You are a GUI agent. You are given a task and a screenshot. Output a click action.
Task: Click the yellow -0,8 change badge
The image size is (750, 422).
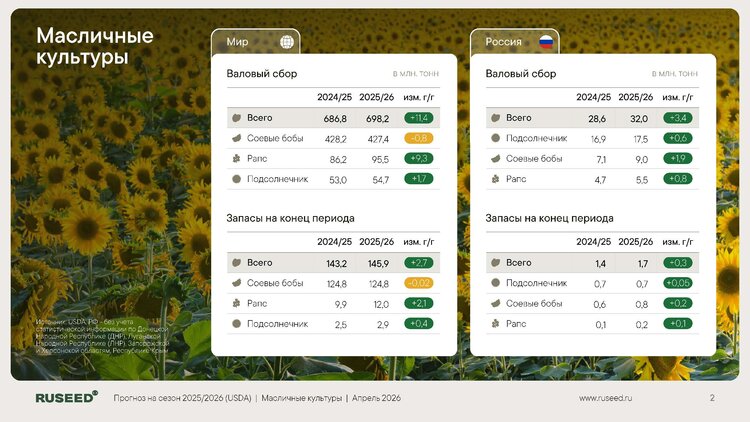tap(418, 138)
